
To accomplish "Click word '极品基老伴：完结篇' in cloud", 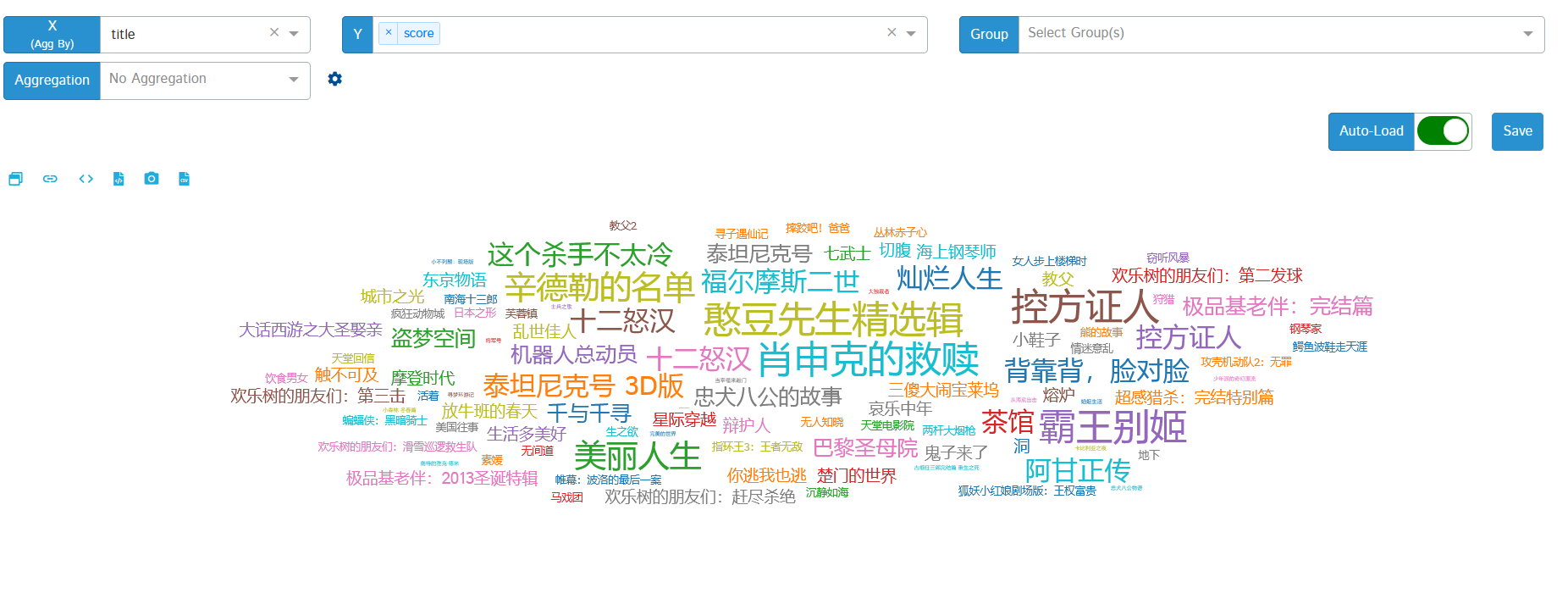I will tap(1278, 306).
